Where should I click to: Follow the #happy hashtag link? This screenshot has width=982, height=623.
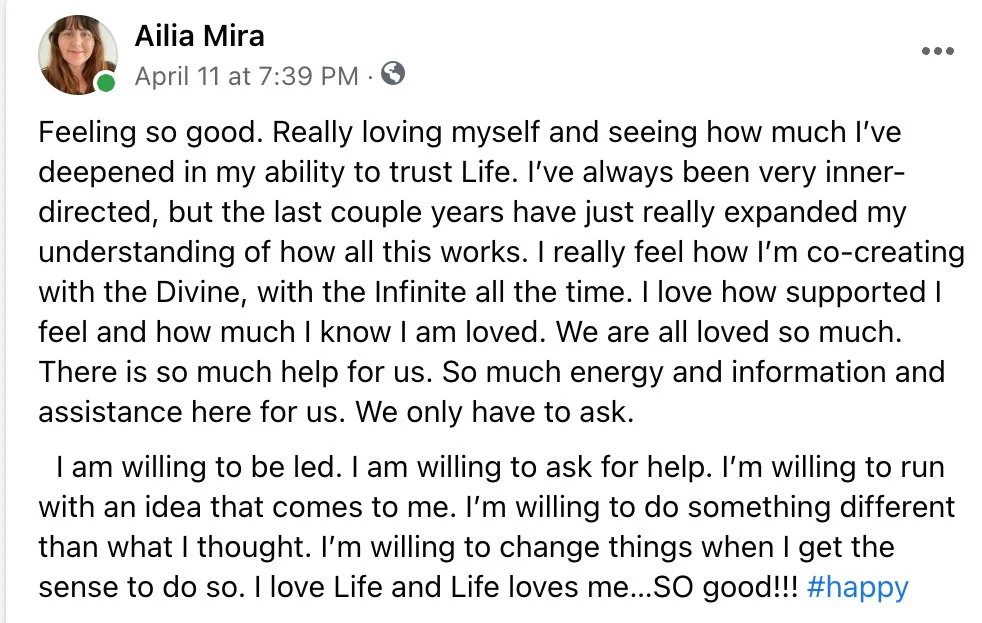pos(857,587)
